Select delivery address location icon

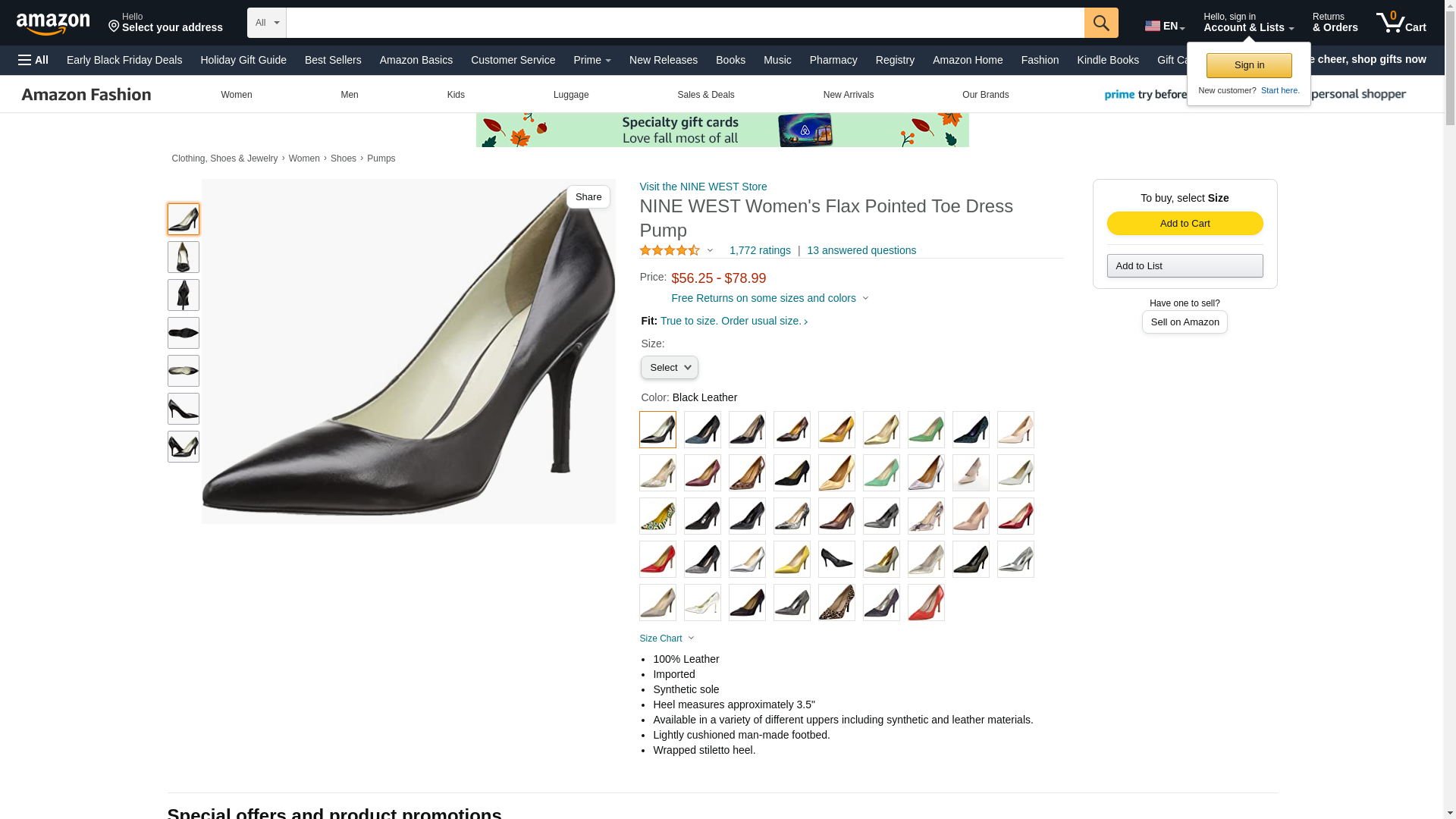point(115,27)
